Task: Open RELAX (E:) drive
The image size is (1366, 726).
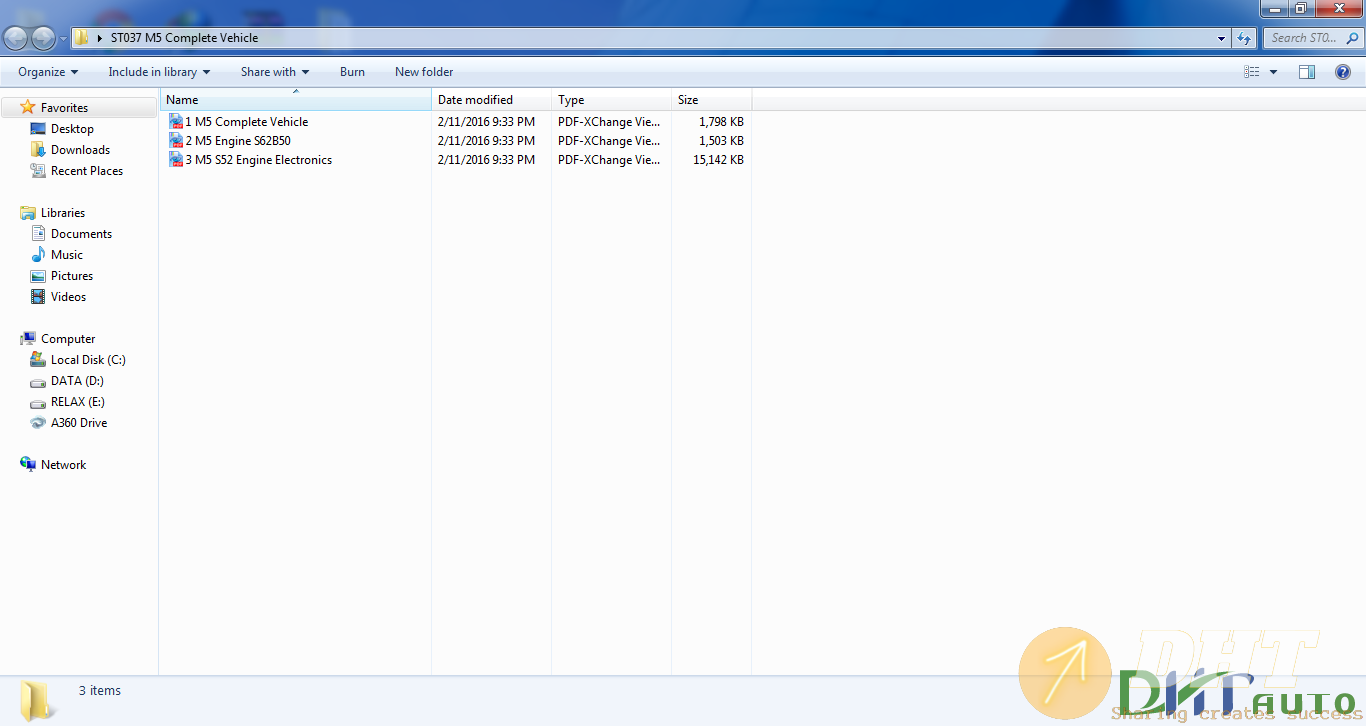Action: (x=78, y=402)
